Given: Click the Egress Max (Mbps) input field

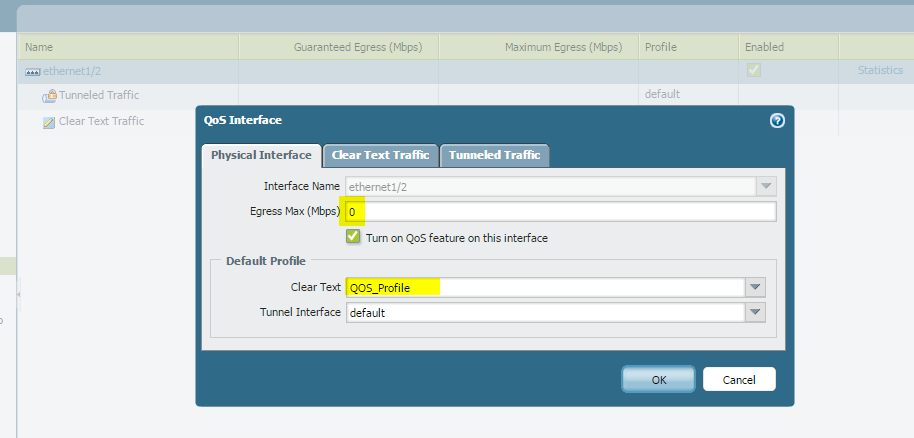Looking at the screenshot, I should point(561,212).
